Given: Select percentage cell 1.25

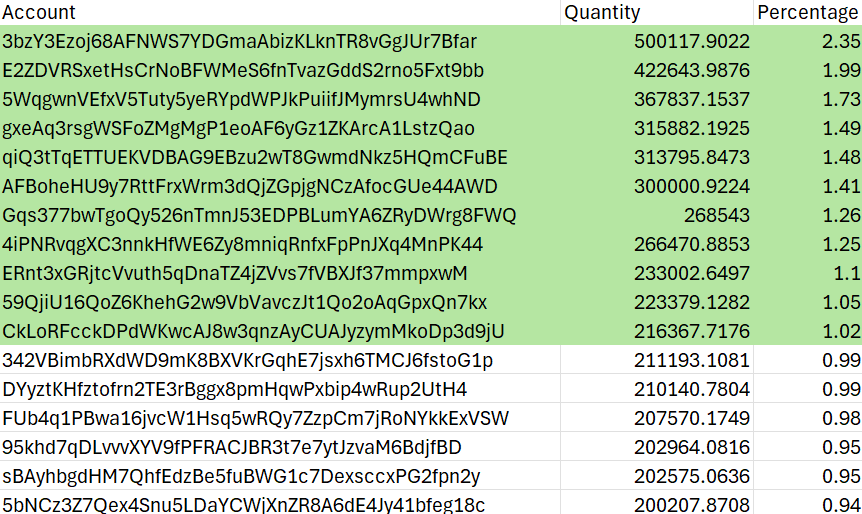Looking at the screenshot, I should click(808, 244).
